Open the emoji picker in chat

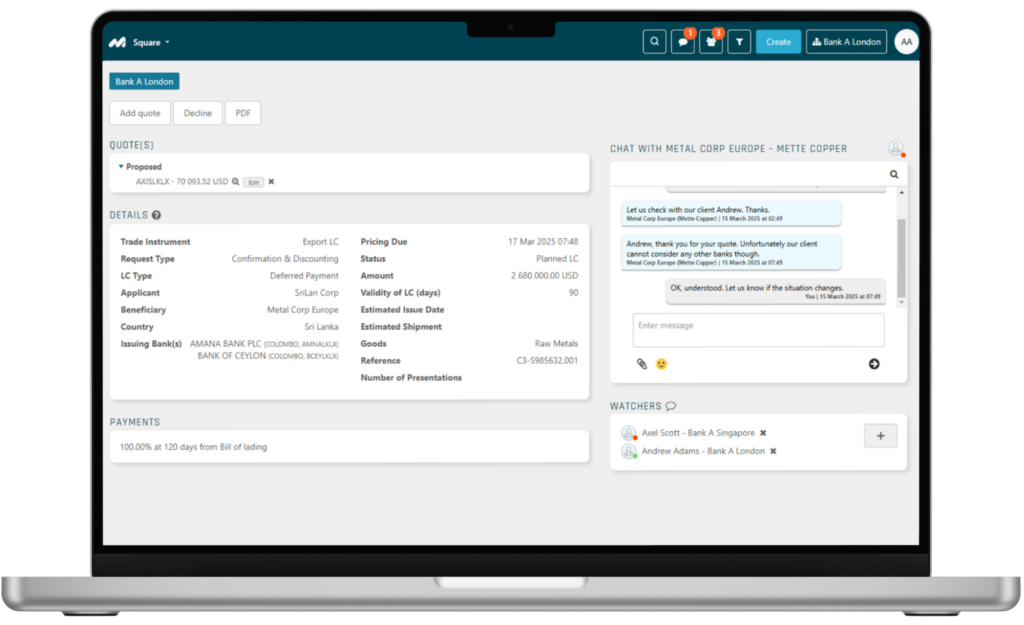[x=661, y=364]
